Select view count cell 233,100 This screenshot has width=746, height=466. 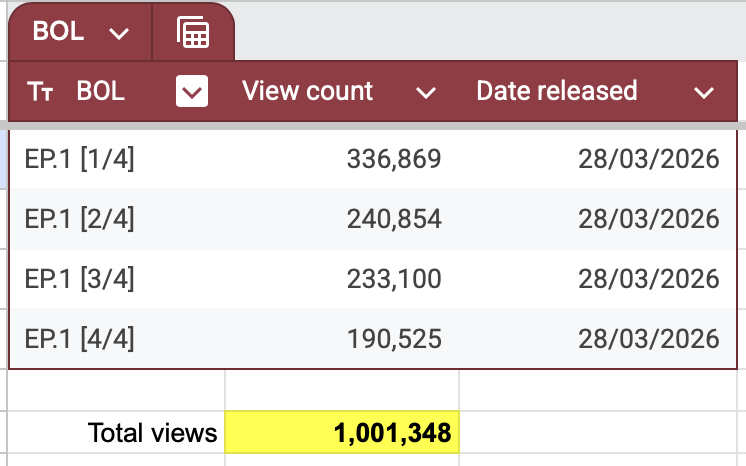click(342, 279)
